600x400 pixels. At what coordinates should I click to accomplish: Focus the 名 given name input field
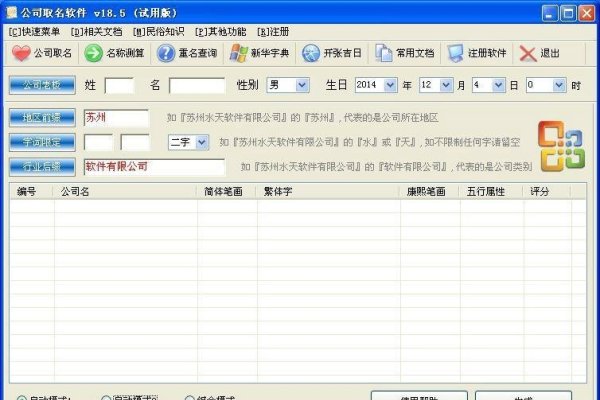point(197,85)
